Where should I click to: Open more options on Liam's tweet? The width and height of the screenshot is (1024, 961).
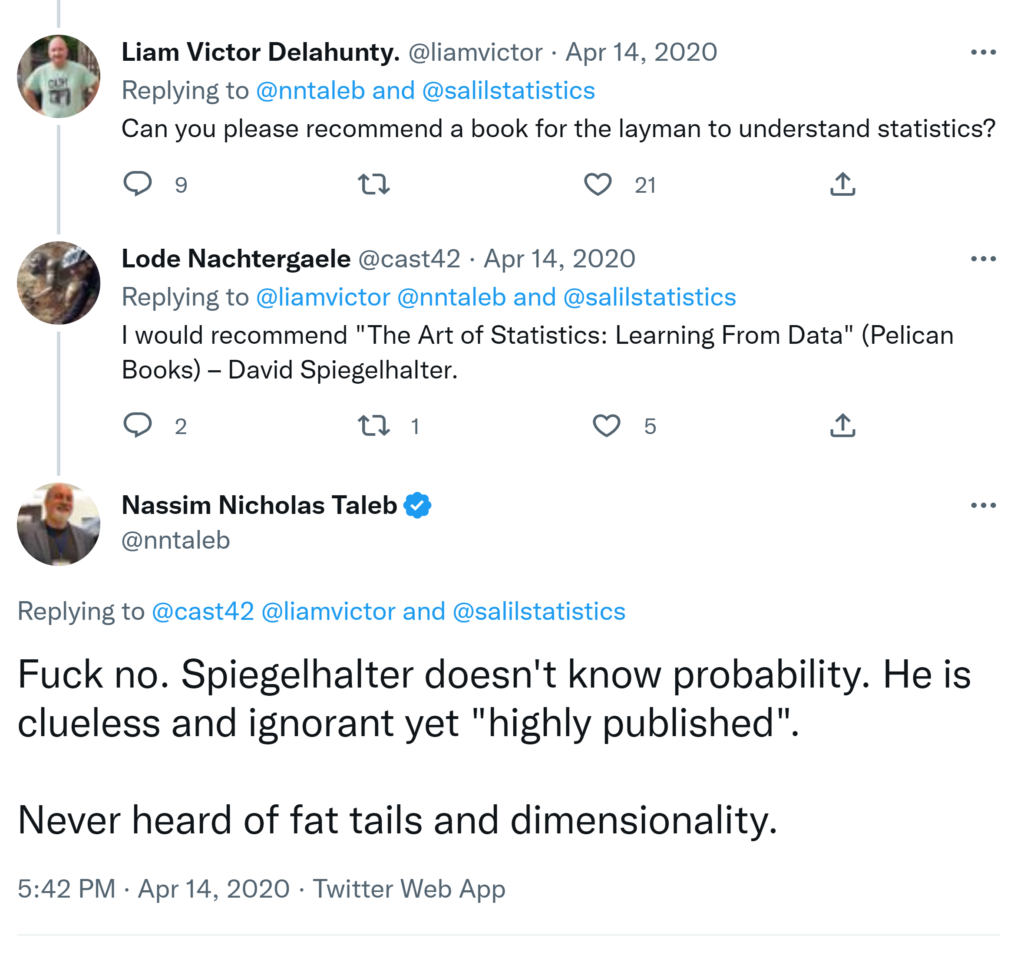(983, 52)
